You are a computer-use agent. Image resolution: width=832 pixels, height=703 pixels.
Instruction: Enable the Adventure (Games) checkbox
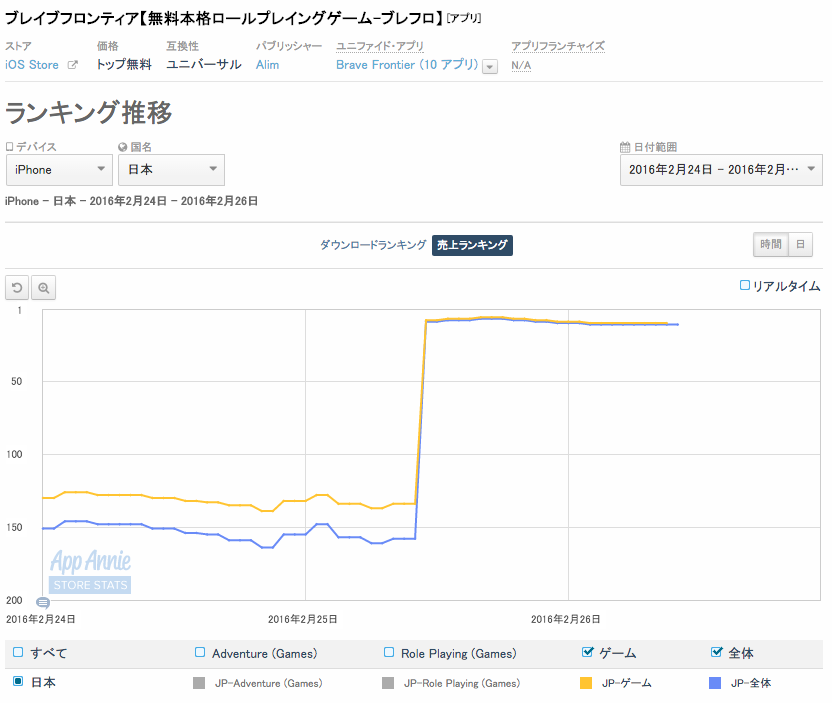point(200,652)
